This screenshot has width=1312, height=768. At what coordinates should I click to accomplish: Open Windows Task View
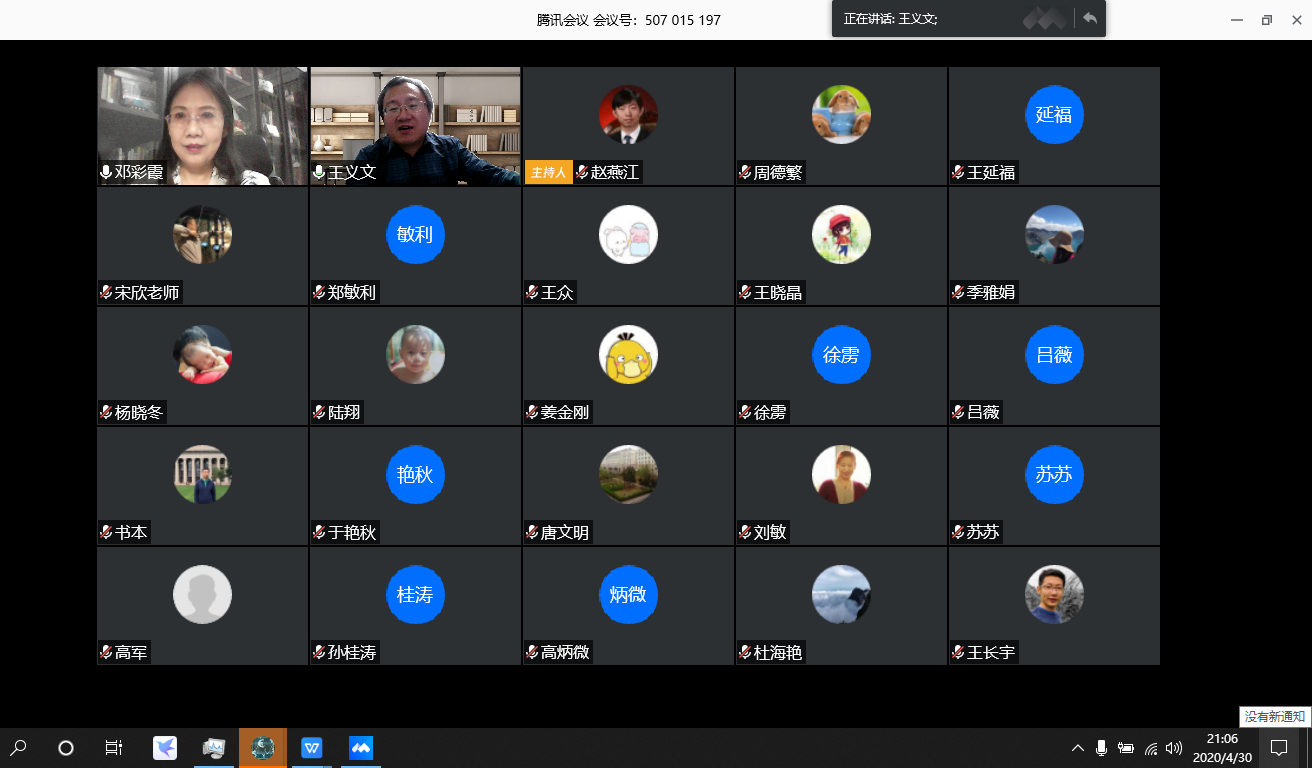click(x=114, y=747)
